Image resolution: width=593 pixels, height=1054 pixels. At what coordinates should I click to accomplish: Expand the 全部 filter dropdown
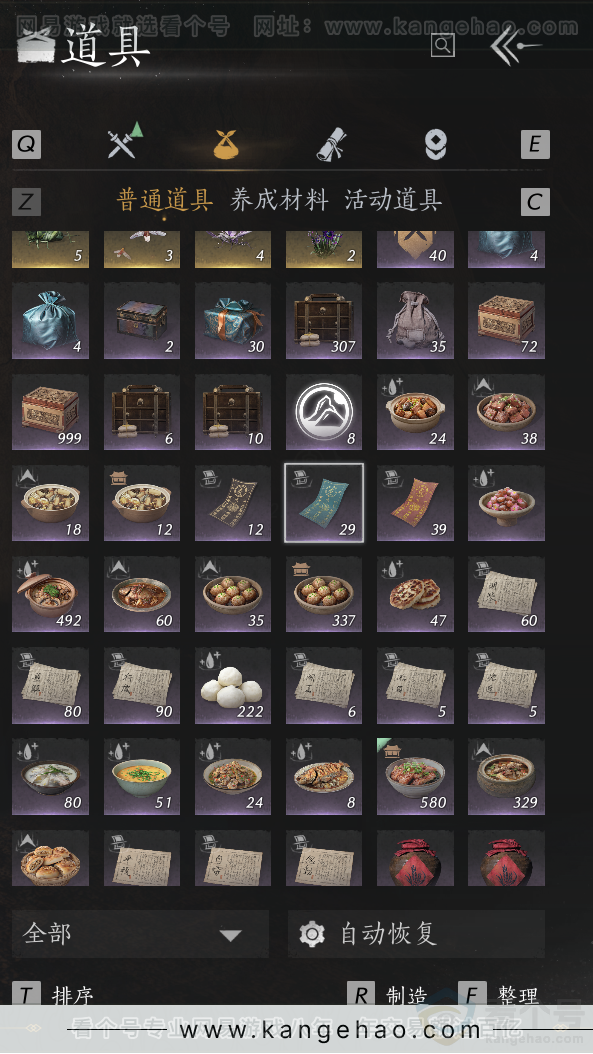(x=140, y=934)
